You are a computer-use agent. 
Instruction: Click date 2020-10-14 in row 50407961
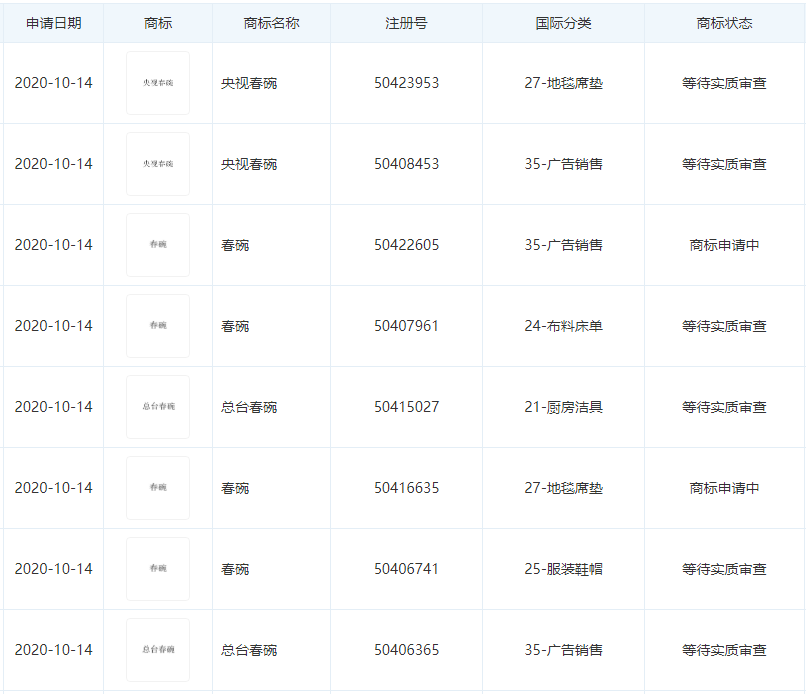[53, 326]
